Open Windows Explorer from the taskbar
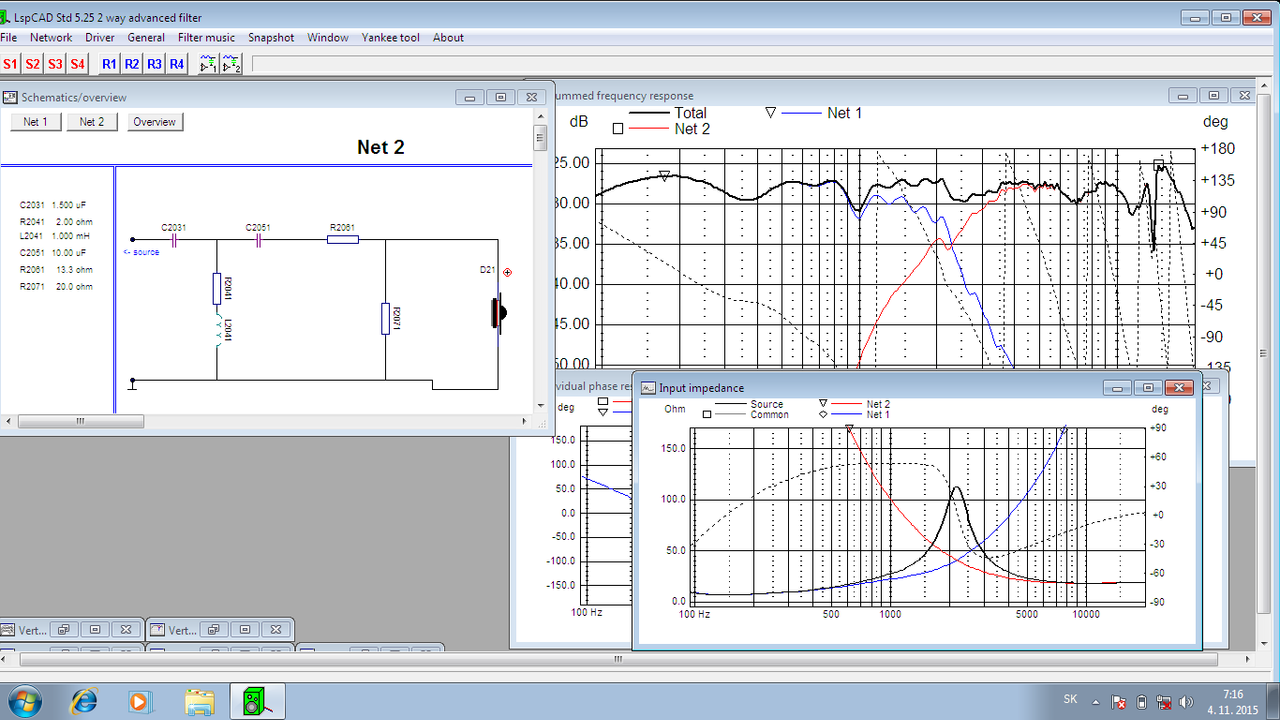Viewport: 1280px width, 720px height. coord(199,701)
